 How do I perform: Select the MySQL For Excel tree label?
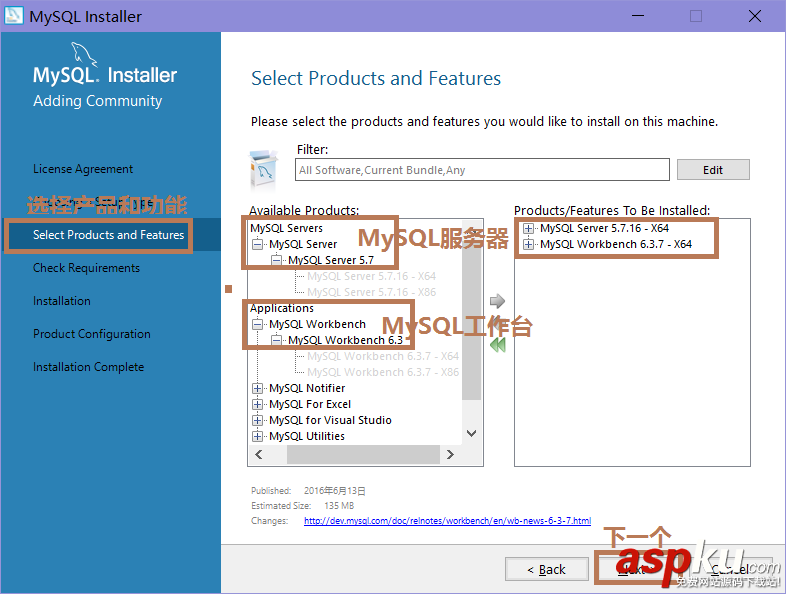(310, 405)
